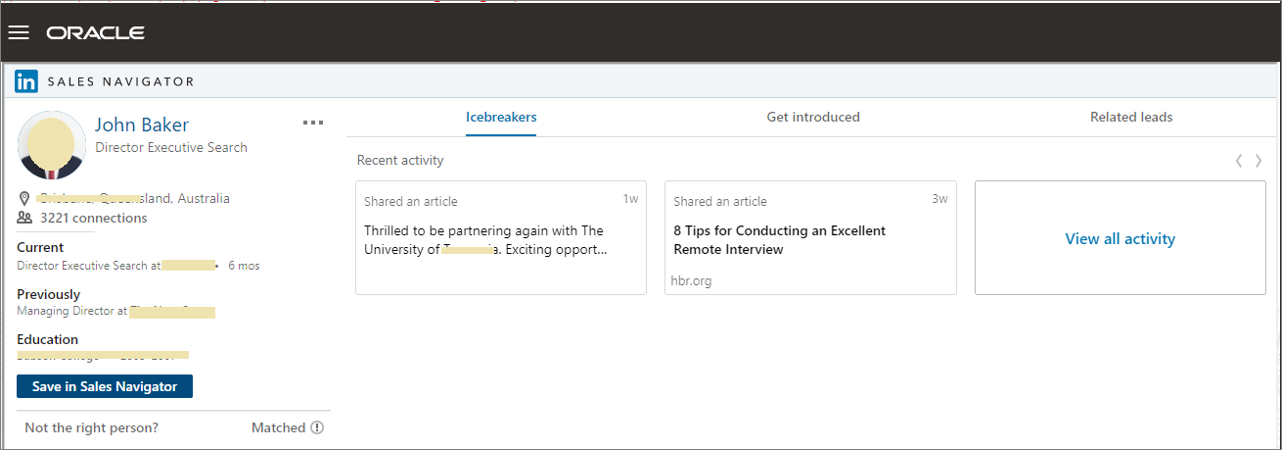This screenshot has height=450, width=1282.
Task: Click Save in Sales Navigator button
Action: 105,386
